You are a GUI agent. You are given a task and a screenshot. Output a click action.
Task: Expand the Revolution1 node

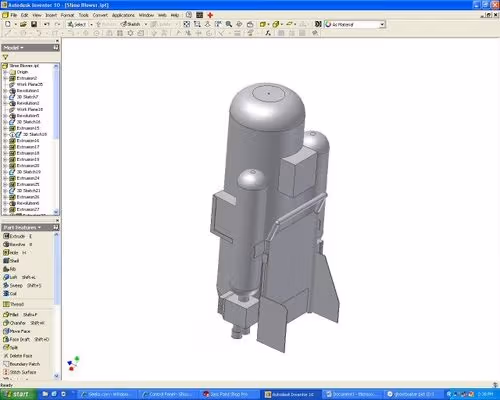(5, 91)
